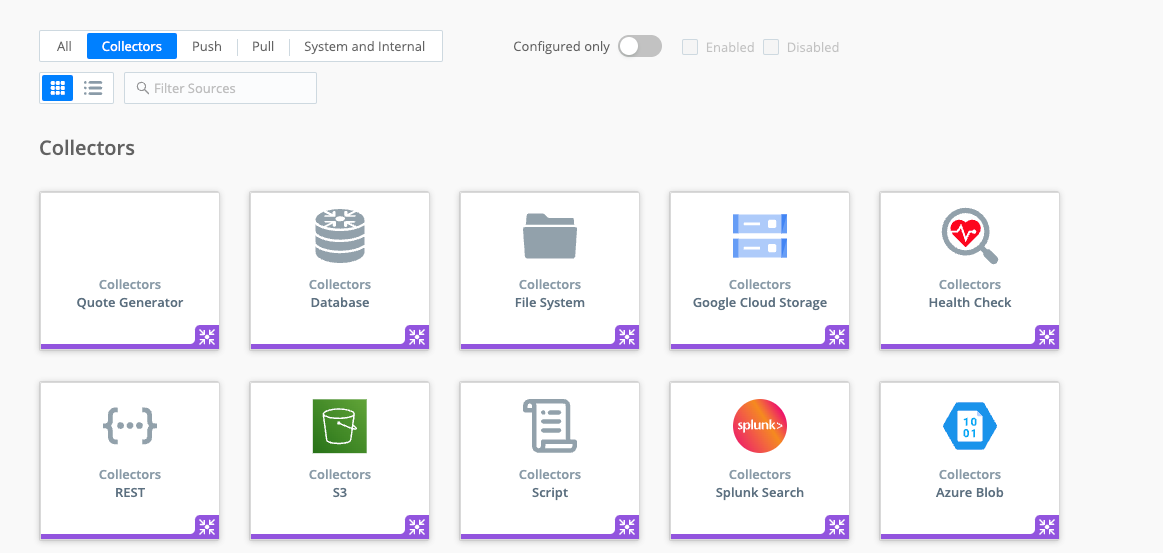Open the REST collector braces icon

pyautogui.click(x=130, y=426)
